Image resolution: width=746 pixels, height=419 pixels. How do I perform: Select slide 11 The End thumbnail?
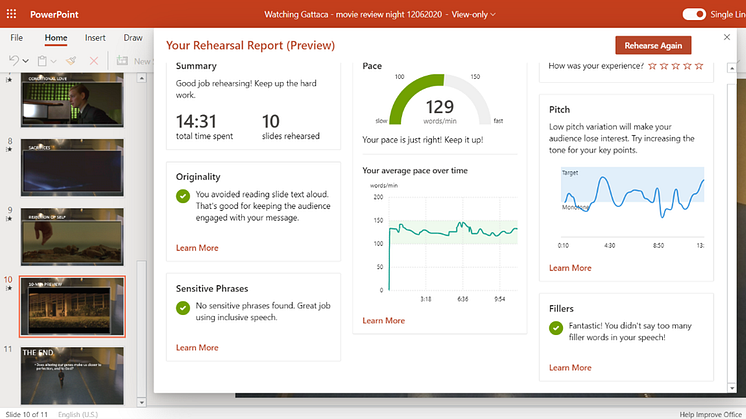tap(72, 374)
